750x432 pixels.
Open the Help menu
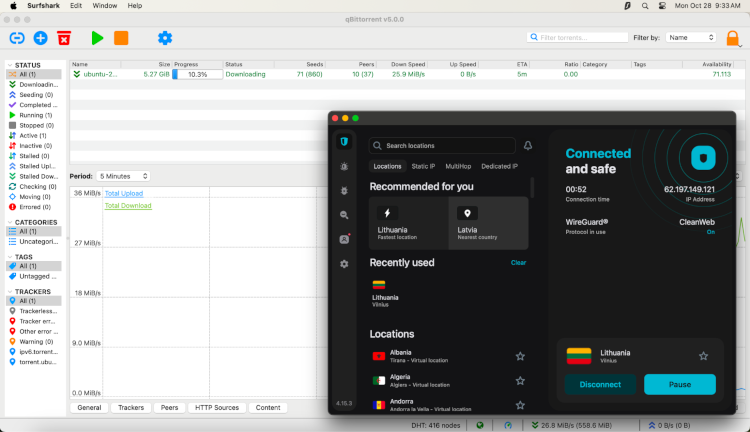135,6
